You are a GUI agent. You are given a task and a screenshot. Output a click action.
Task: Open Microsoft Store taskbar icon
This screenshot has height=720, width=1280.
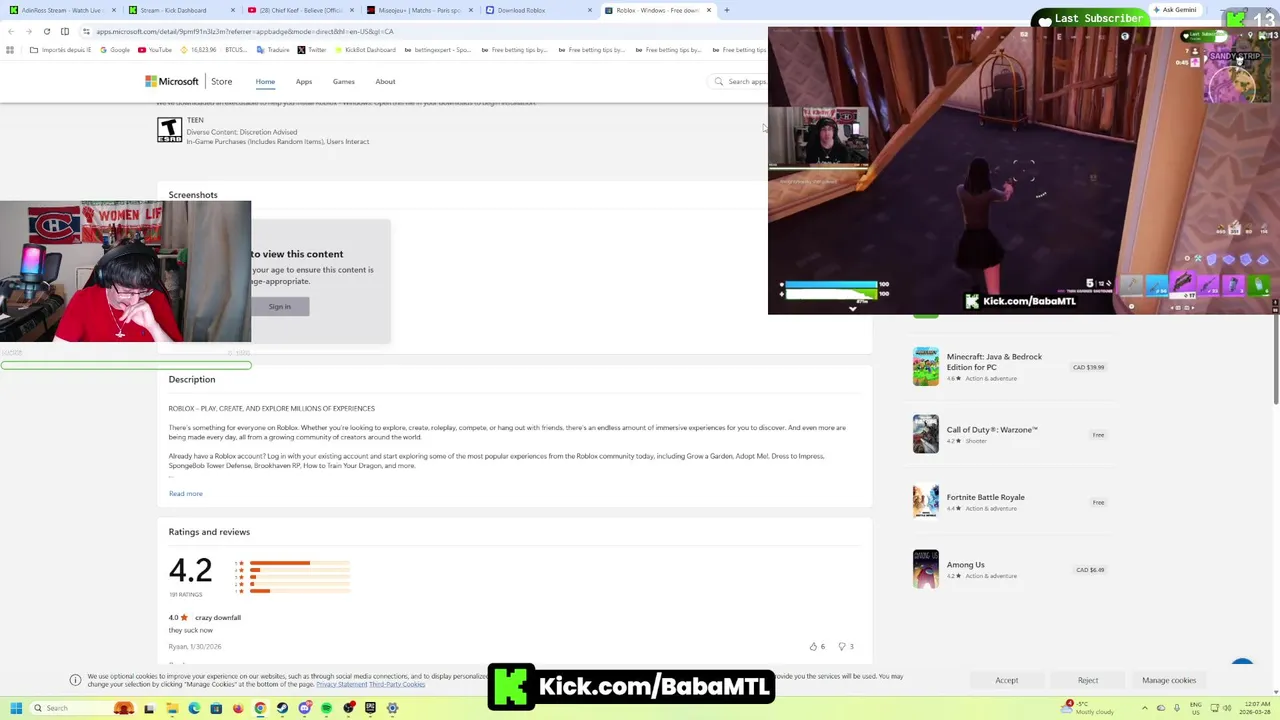click(216, 708)
